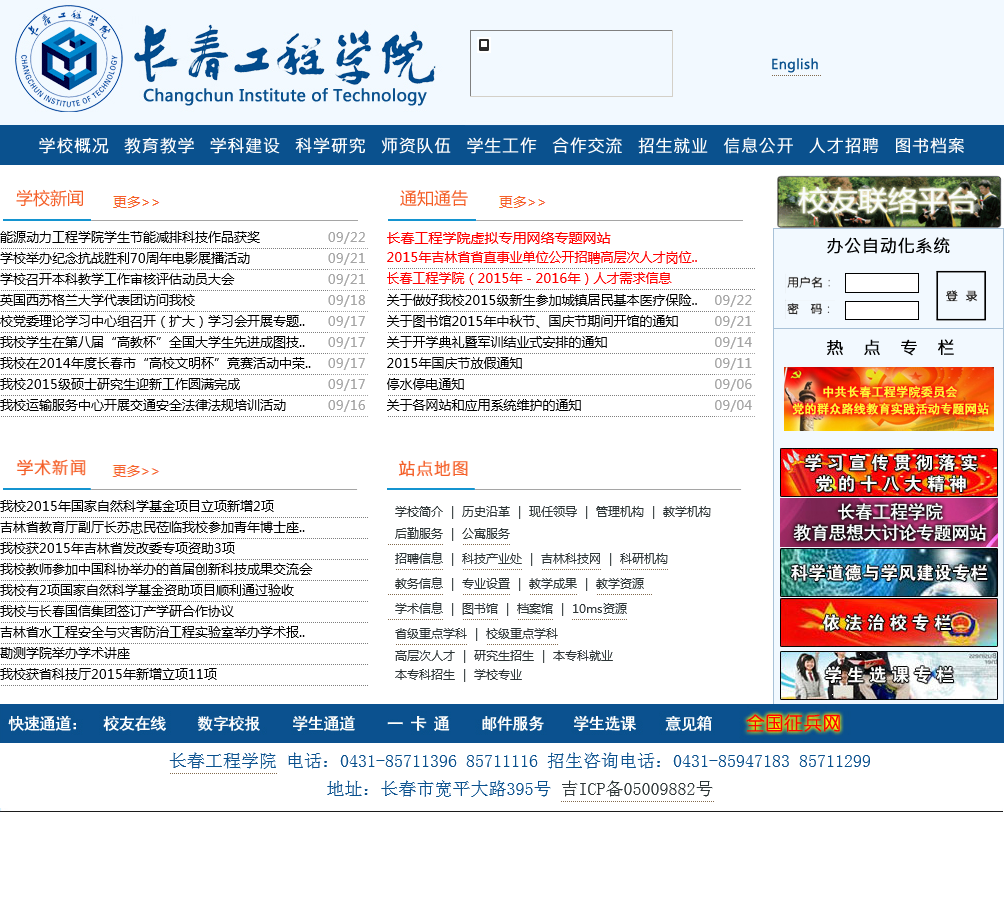Viewport: 1004px width, 913px height.
Task: Open 学科建设 menu
Action: (x=245, y=145)
